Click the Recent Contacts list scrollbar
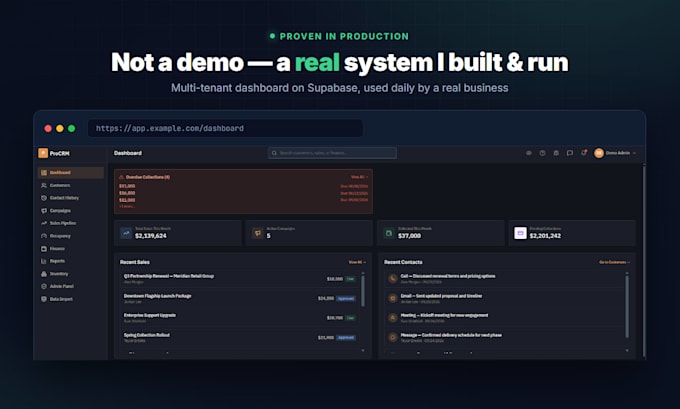Viewport: 680px width, 409px height. pos(627,306)
